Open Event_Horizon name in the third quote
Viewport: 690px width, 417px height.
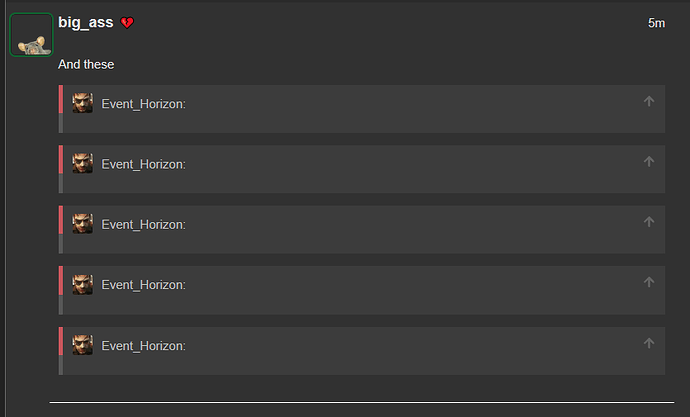(143, 224)
